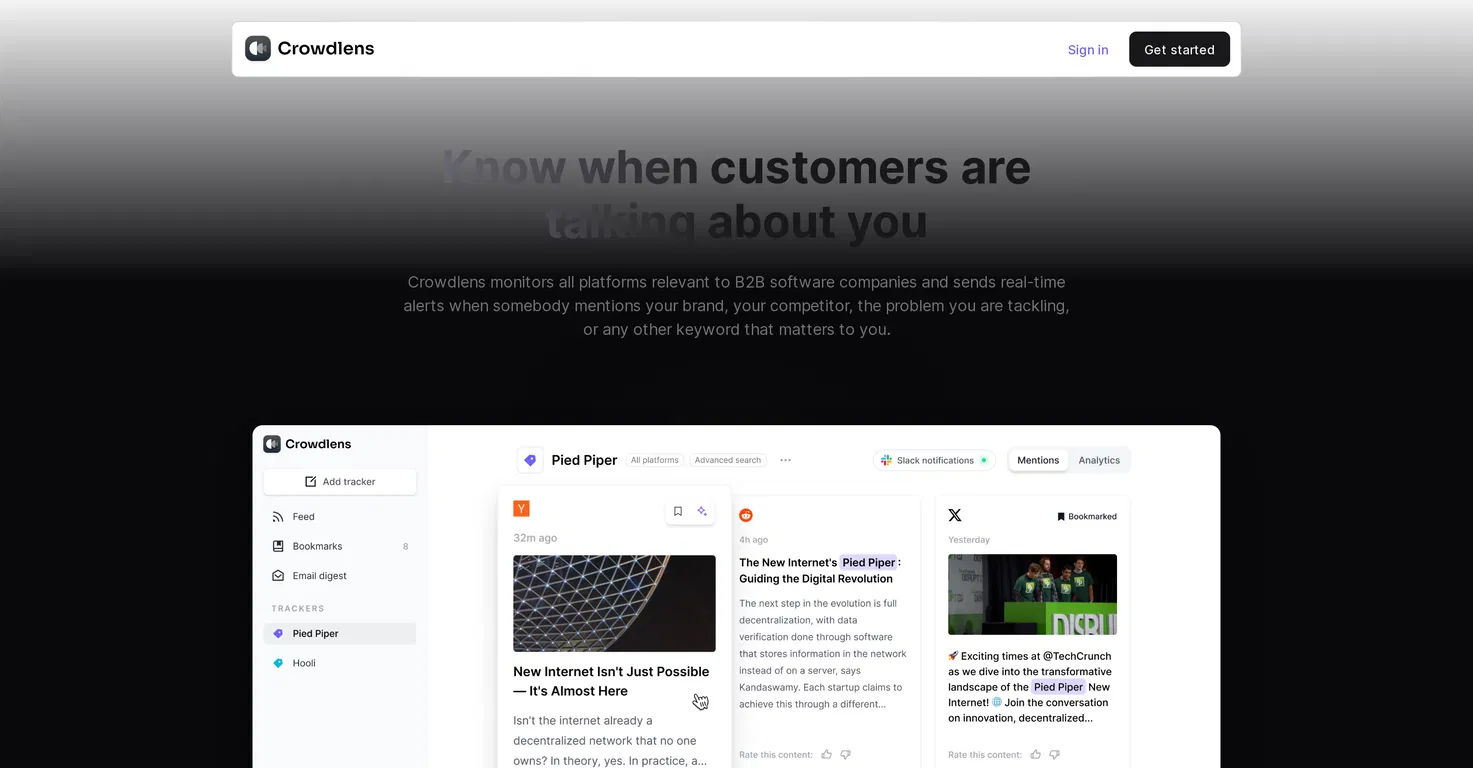Open the All platforms filter

(x=655, y=460)
